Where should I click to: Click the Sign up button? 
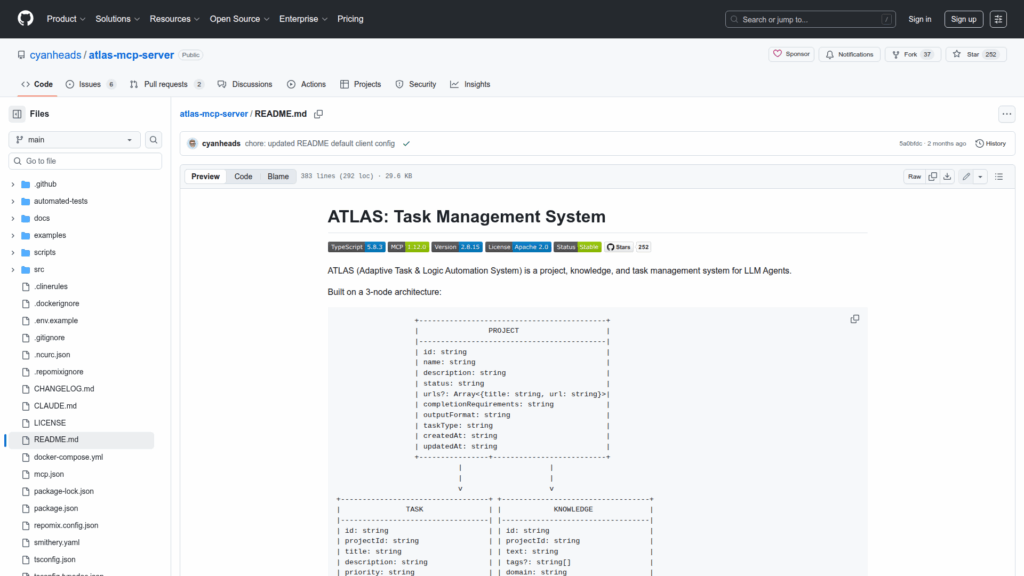click(963, 19)
